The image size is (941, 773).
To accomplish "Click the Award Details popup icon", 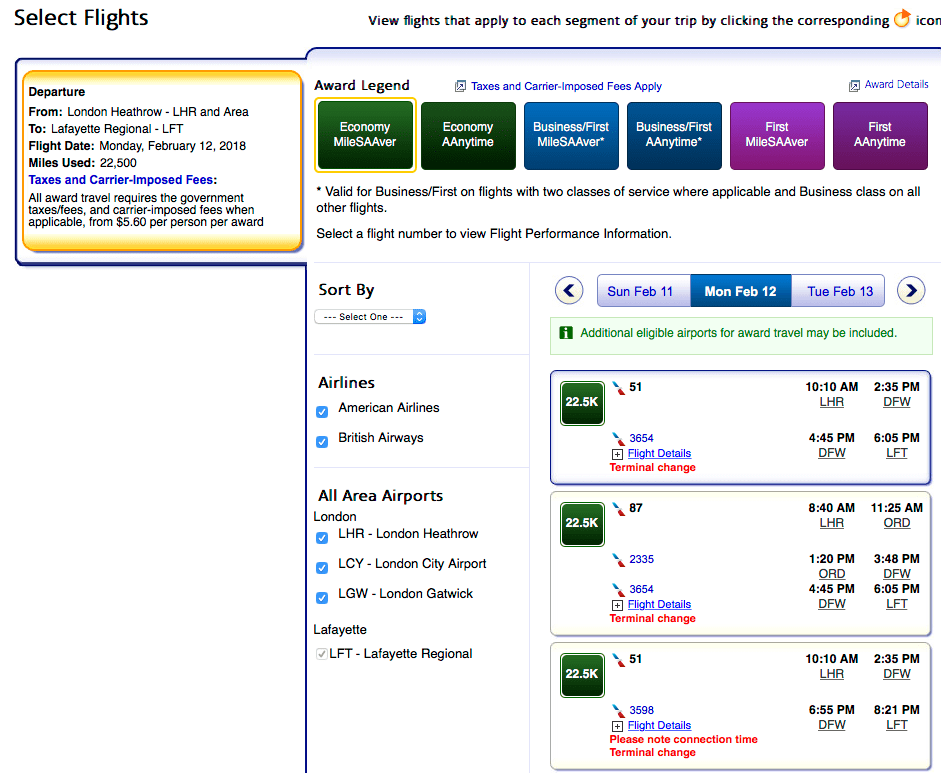I will pos(854,86).
